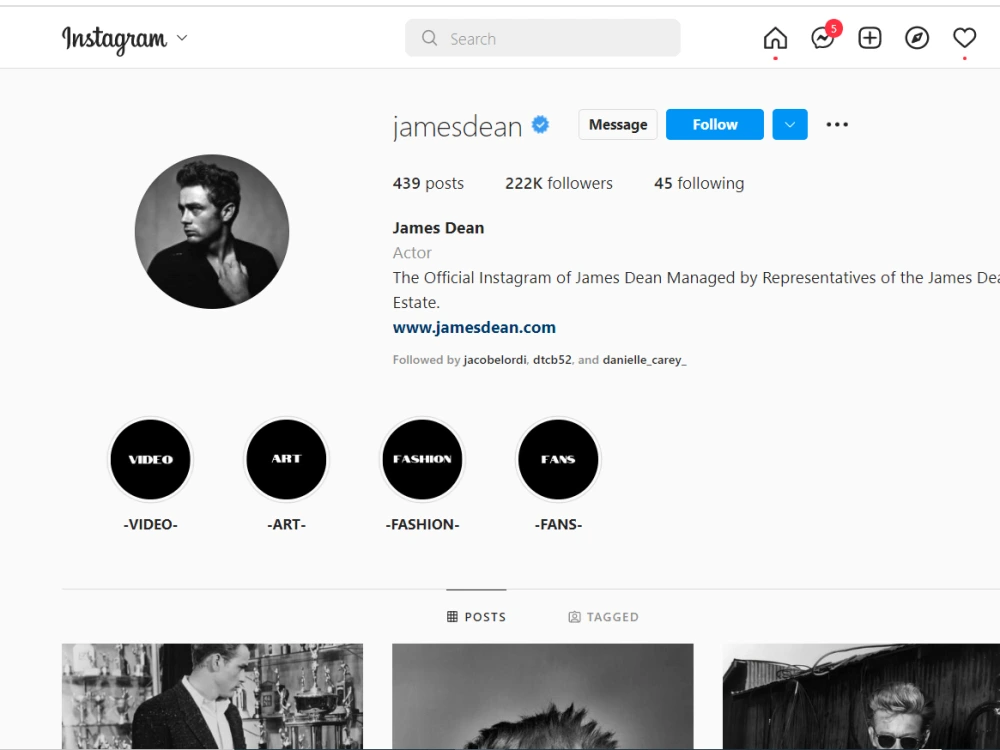Viewport: 1000px width, 750px height.
Task: Follow the jamesdean profile
Action: [715, 124]
